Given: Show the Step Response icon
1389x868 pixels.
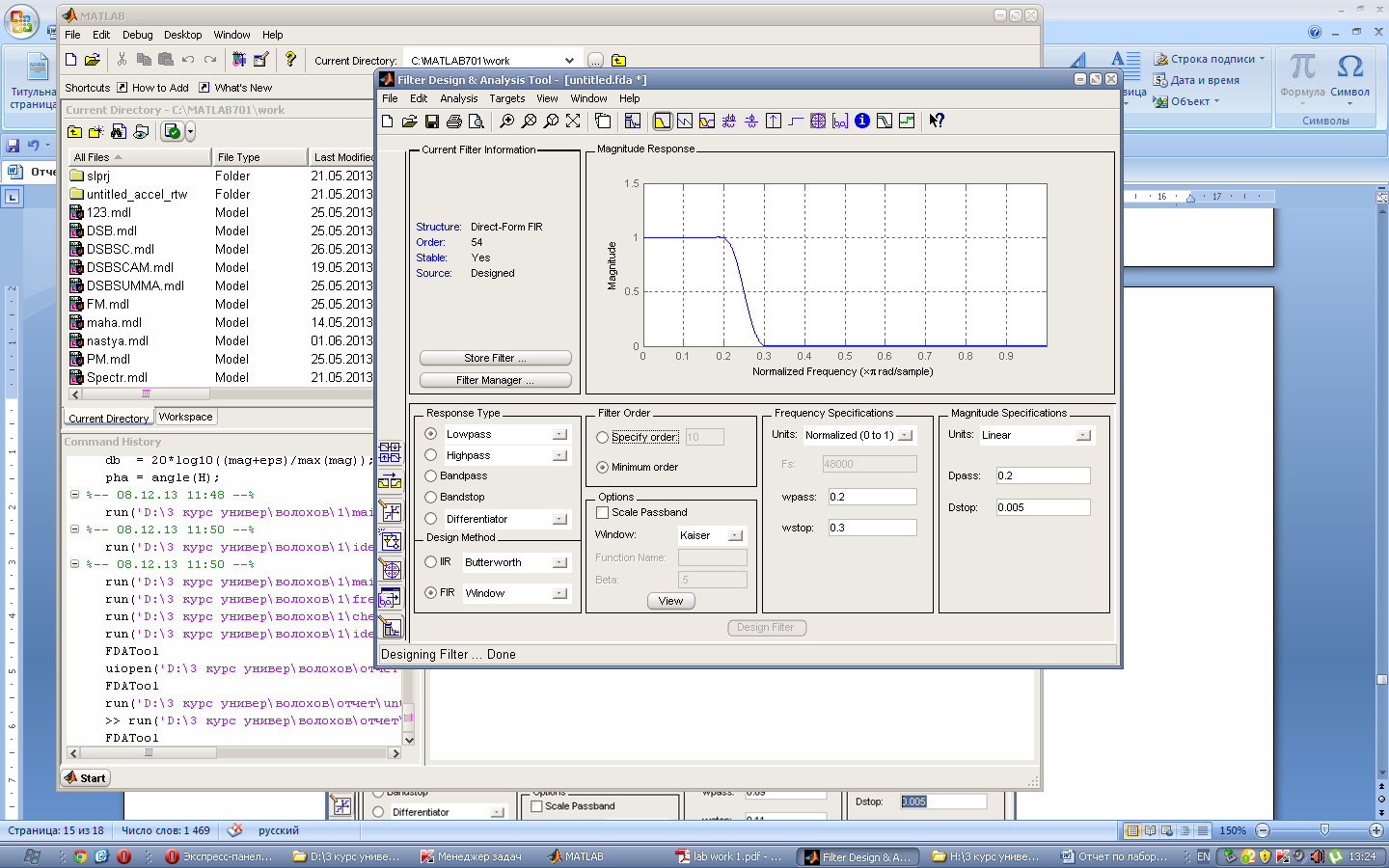Looking at the screenshot, I should coord(795,121).
